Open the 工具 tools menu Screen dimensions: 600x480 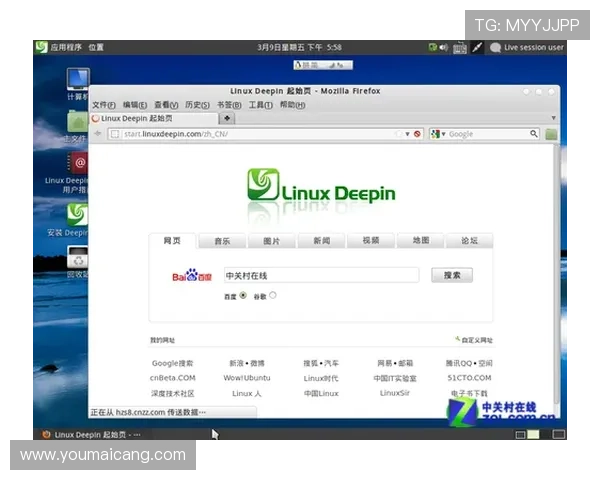(x=260, y=105)
